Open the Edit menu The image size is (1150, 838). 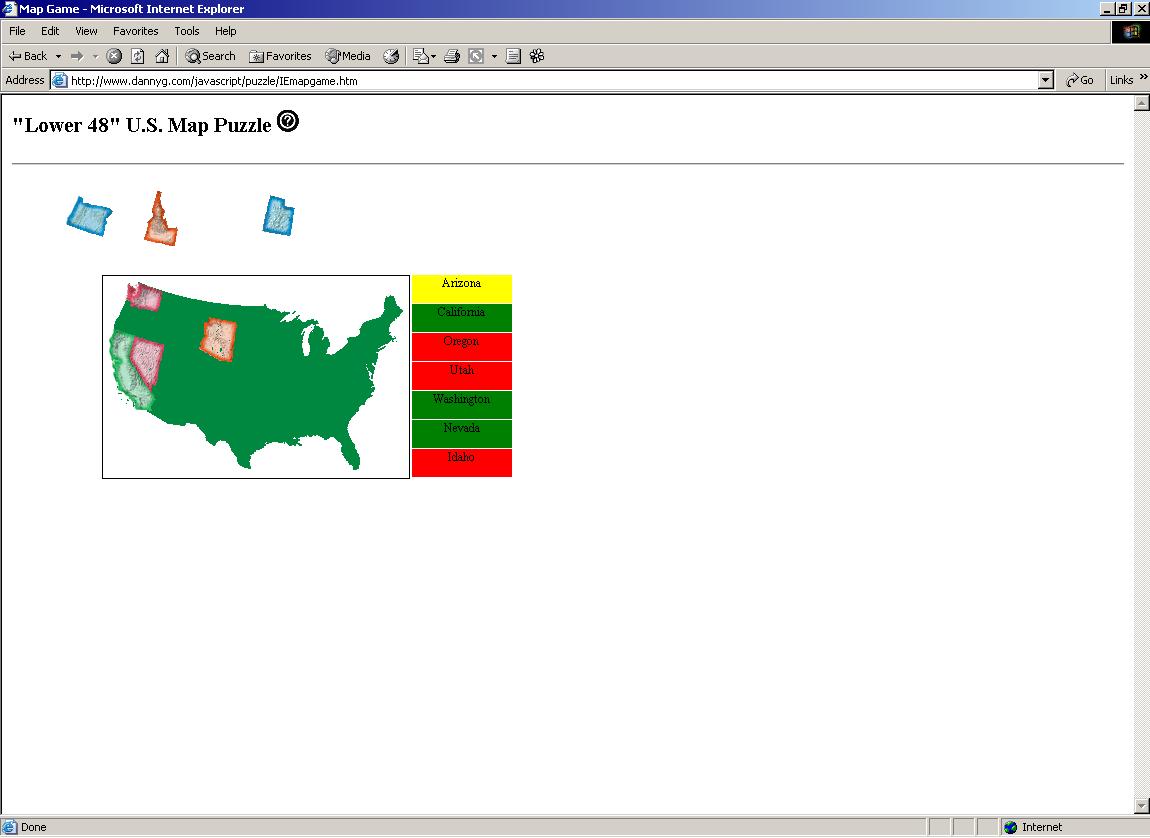(50, 31)
